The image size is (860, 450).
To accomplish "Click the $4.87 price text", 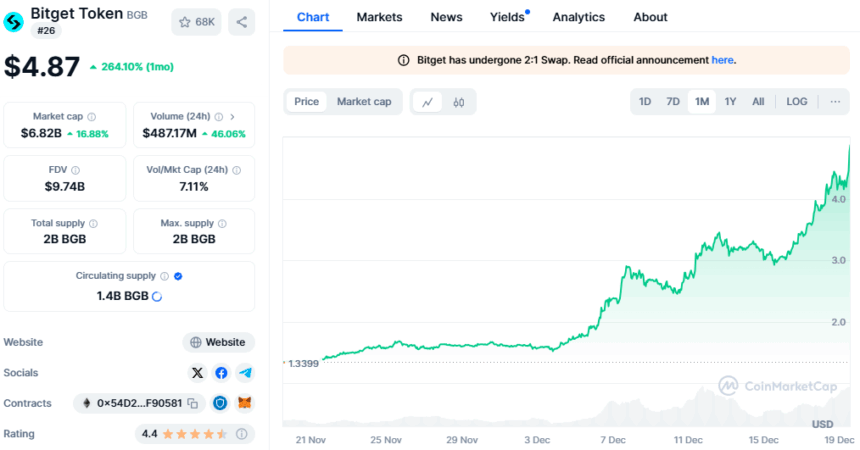I will pos(42,66).
